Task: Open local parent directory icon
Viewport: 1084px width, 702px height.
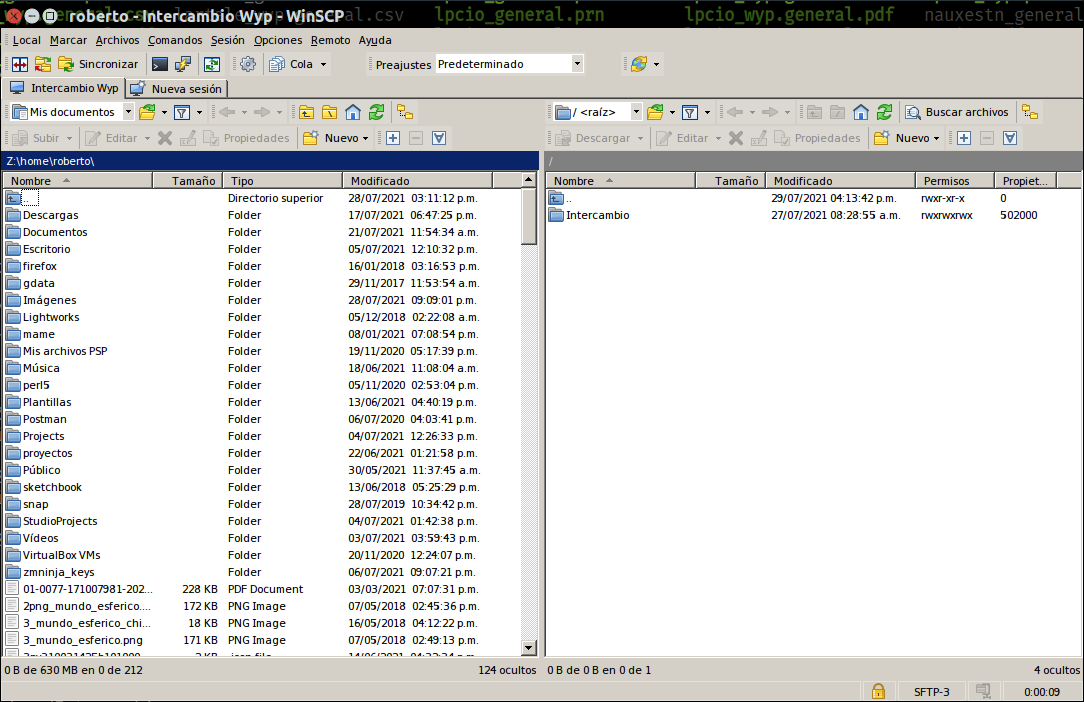Action: [x=306, y=112]
